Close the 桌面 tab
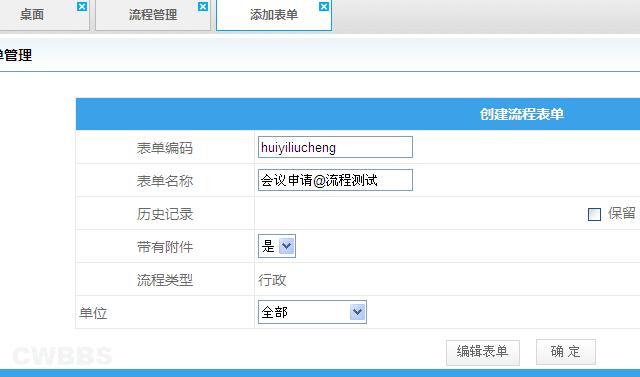This screenshot has height=377, width=640. tap(82, 7)
